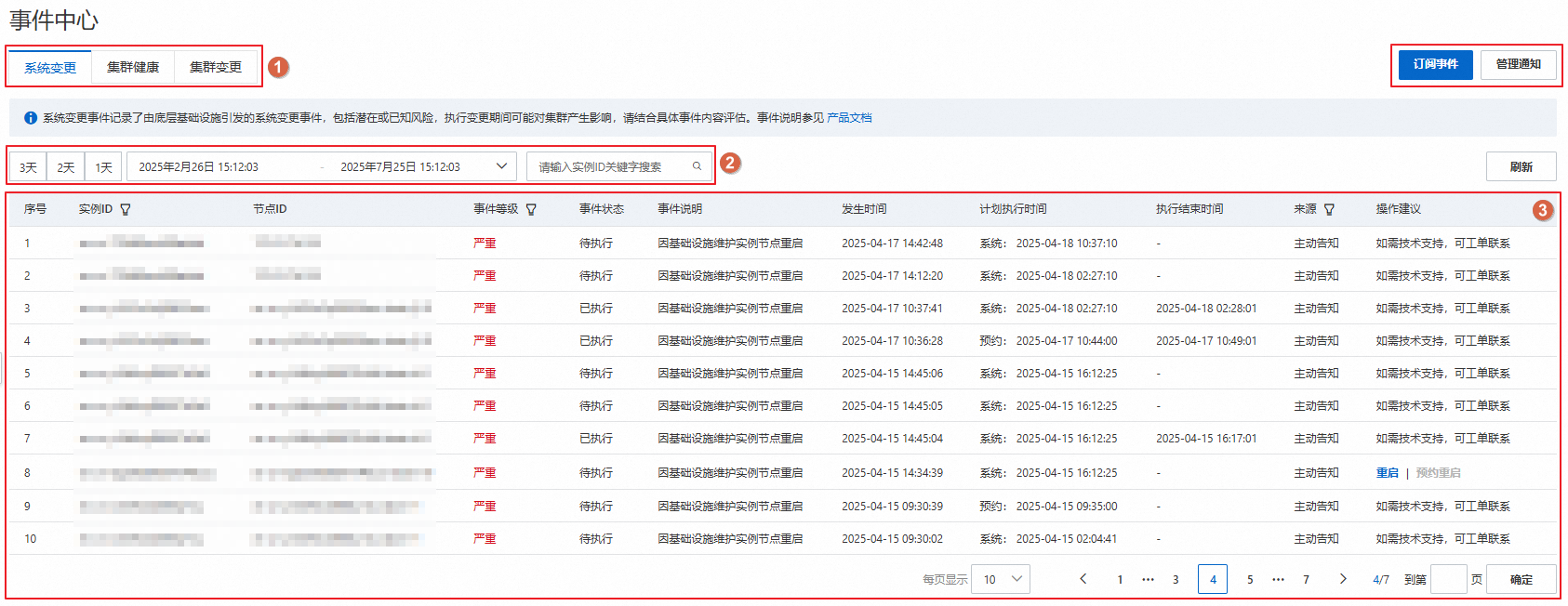The width and height of the screenshot is (1568, 606).
Task: Open the 实例ID column filter icon
Action: 126,210
